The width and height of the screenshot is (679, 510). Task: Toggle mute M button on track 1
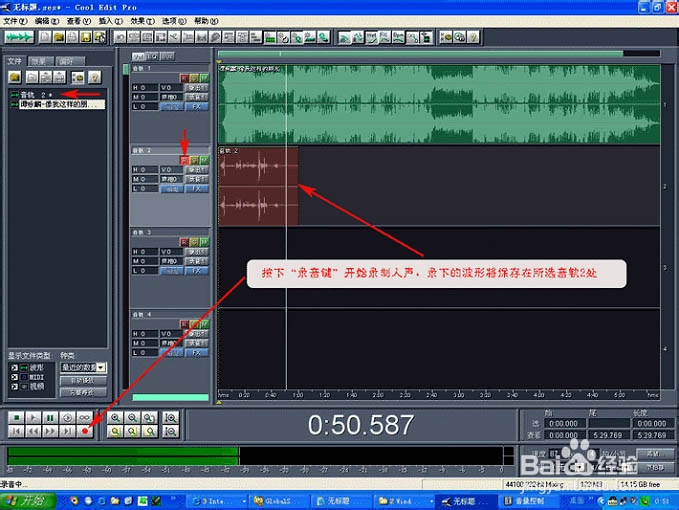point(204,78)
